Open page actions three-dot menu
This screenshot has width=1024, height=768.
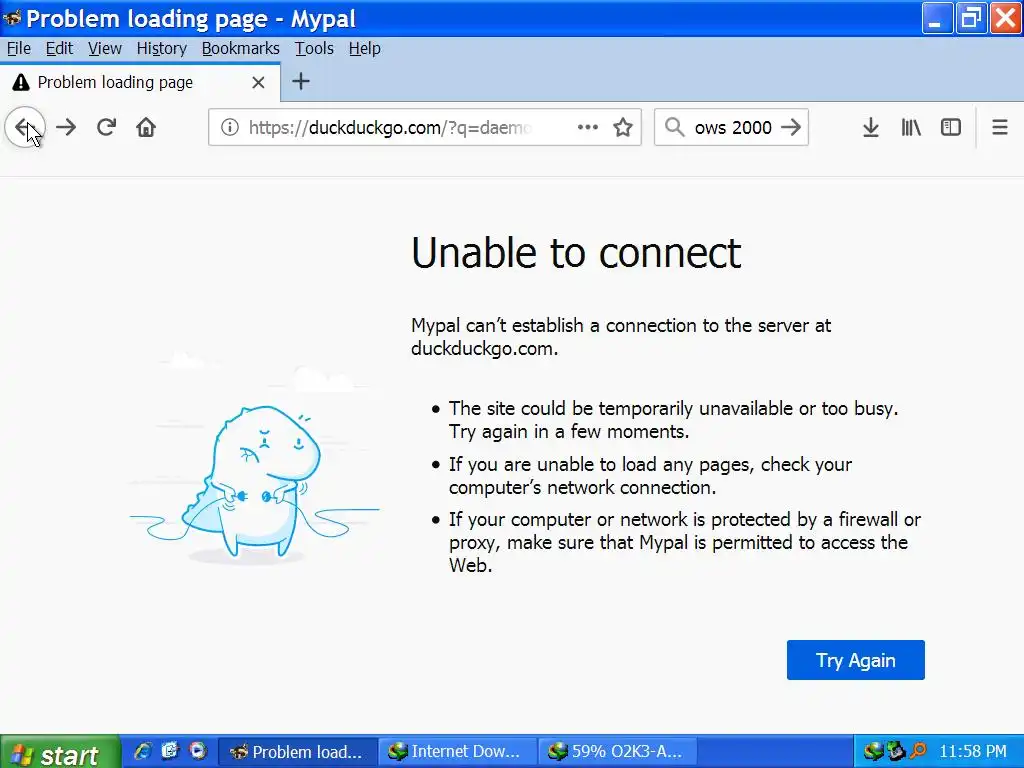coord(588,127)
